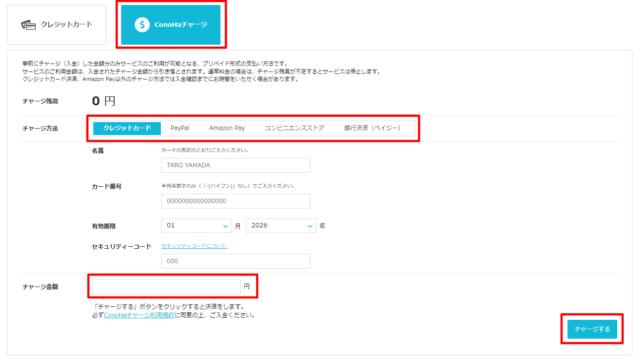
Task: Click the dollar coin icon on ConoHaチャージ
Action: click(x=142, y=25)
